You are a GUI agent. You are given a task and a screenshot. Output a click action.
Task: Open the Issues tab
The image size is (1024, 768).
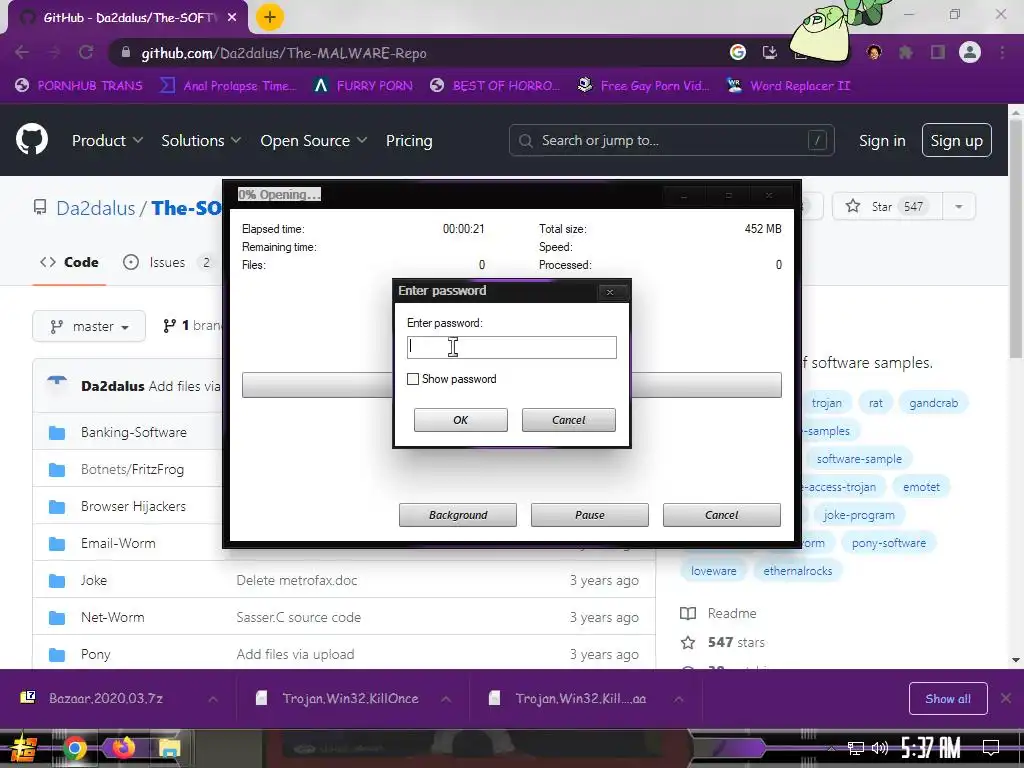click(x=168, y=262)
